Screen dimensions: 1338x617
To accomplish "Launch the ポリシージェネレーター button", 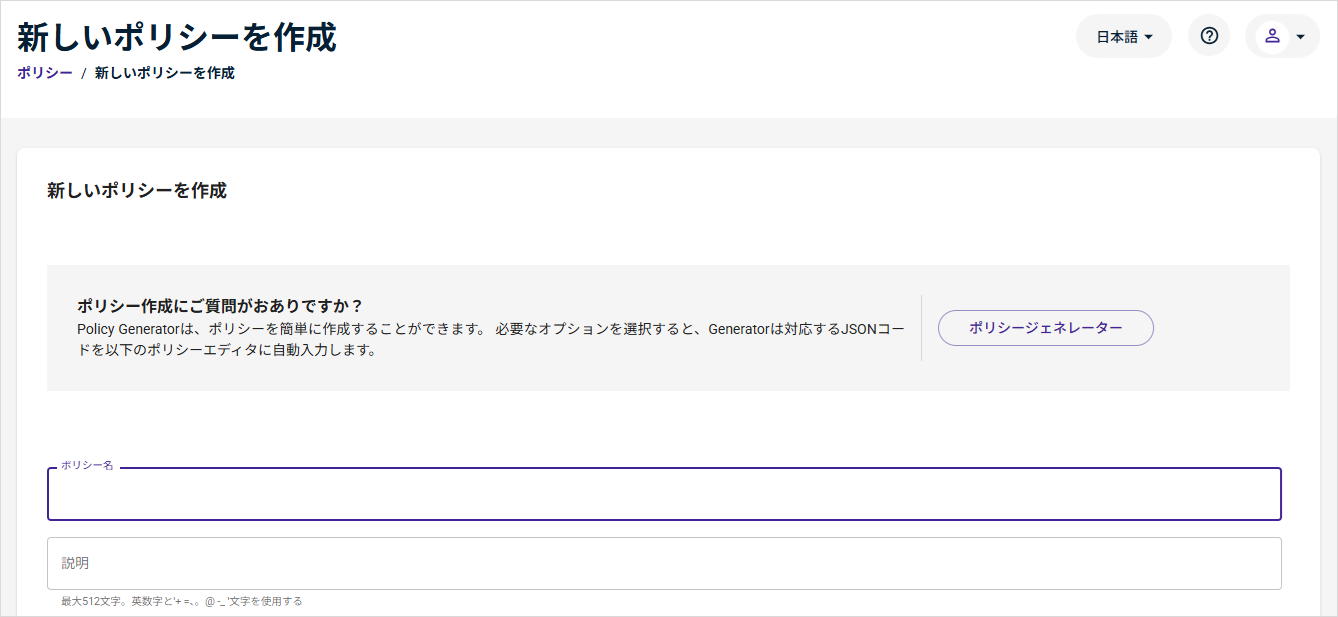I will 1045,328.
